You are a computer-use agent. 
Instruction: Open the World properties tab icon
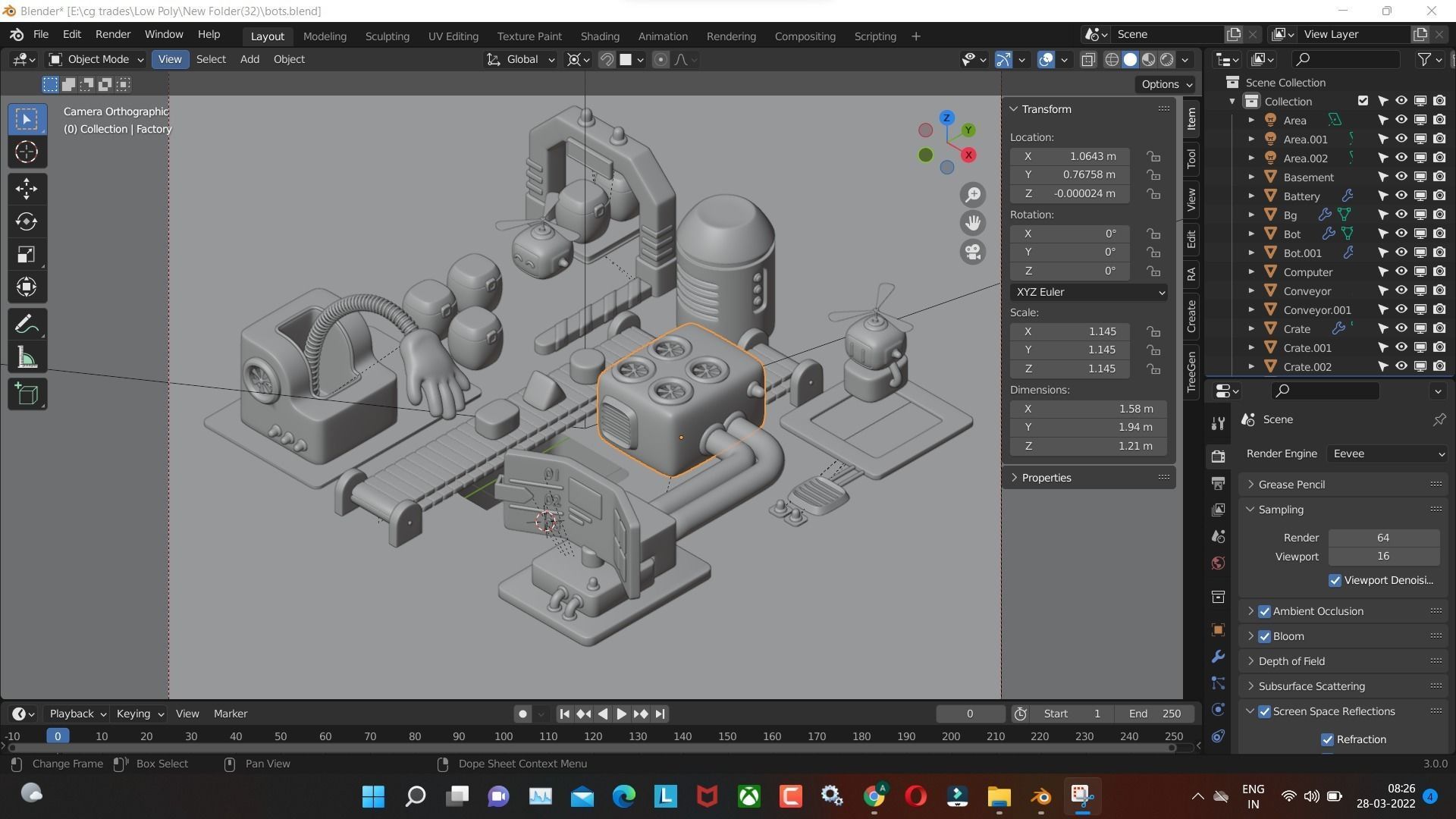(1218, 563)
